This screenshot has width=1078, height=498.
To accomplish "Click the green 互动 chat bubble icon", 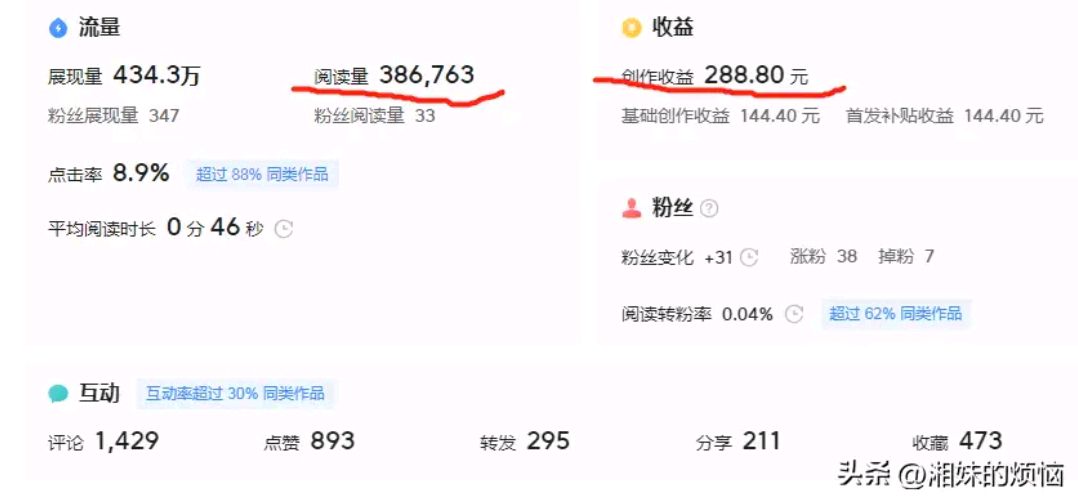I will 58,394.
